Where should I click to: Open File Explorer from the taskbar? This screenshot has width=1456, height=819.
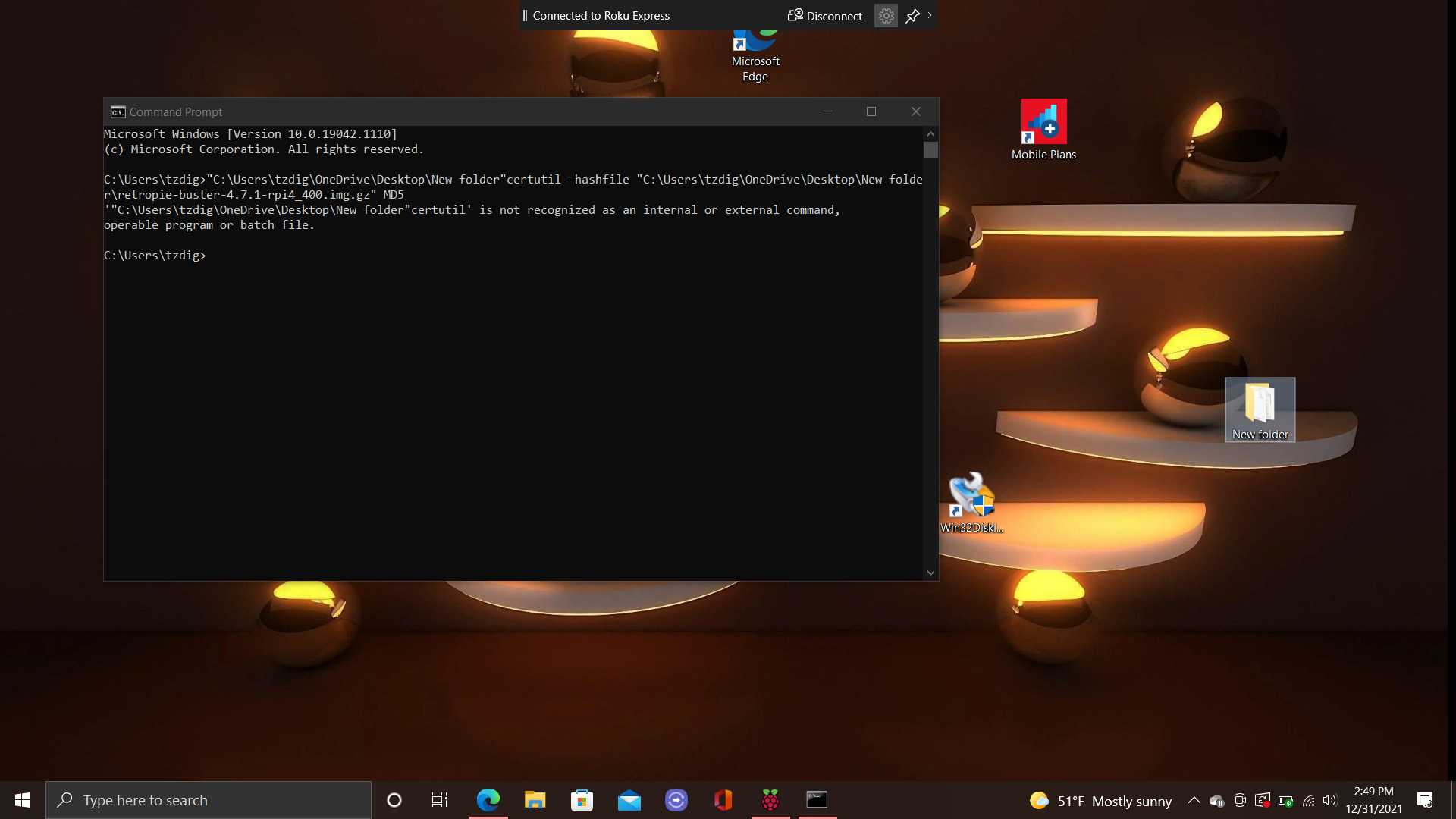[535, 800]
